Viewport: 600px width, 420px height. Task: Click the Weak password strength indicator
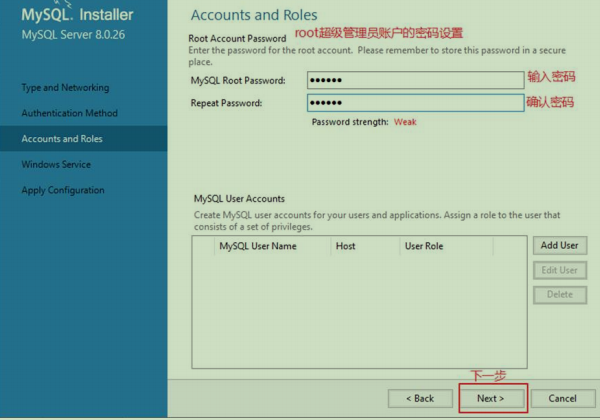[405, 122]
